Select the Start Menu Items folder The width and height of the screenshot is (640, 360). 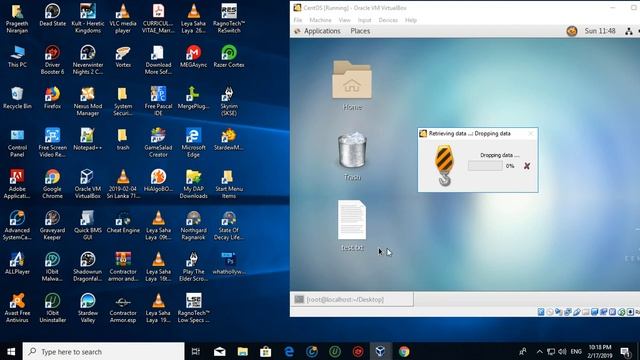point(229,184)
